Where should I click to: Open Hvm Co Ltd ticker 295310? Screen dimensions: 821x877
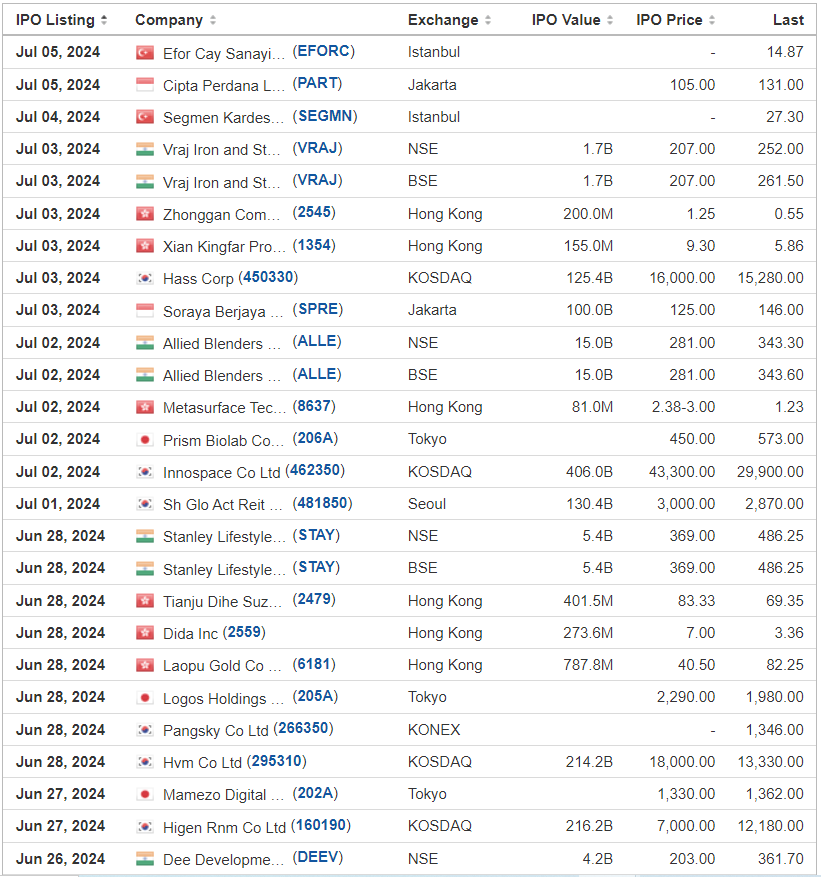tap(277, 761)
